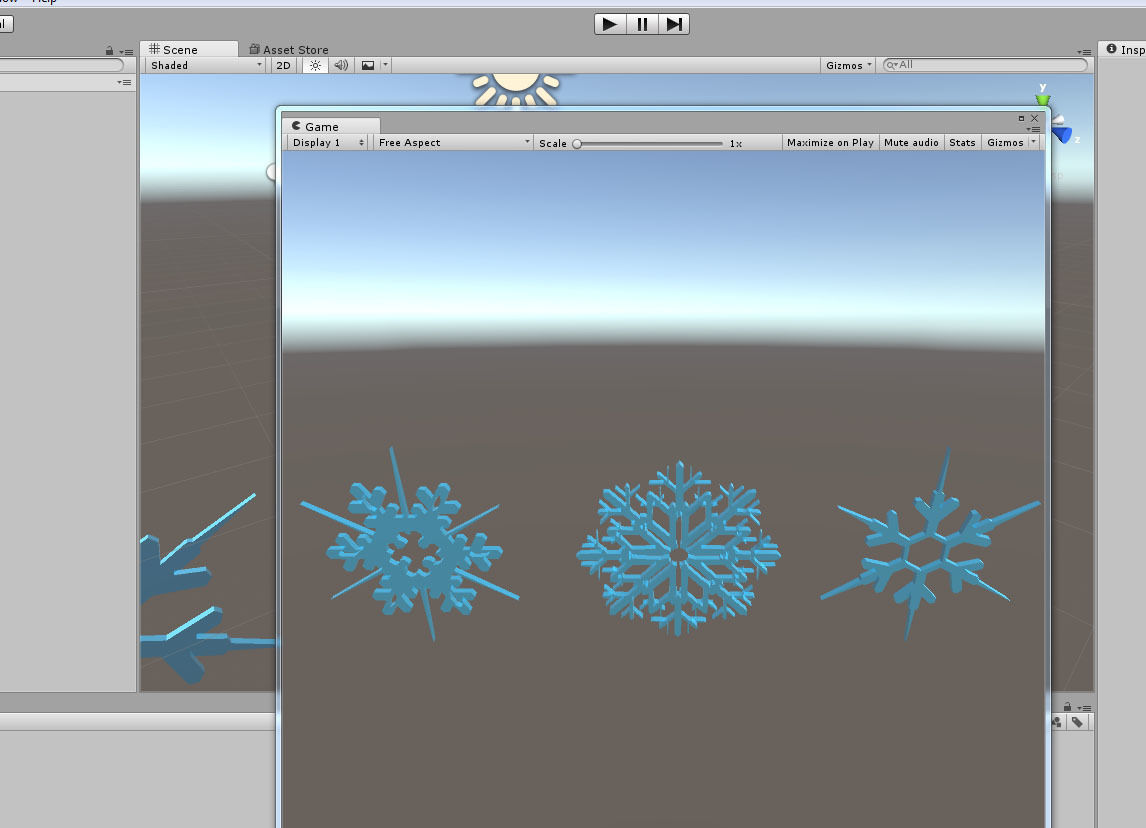Maximize the floating Game window
The width and height of the screenshot is (1146, 828).
[1021, 118]
